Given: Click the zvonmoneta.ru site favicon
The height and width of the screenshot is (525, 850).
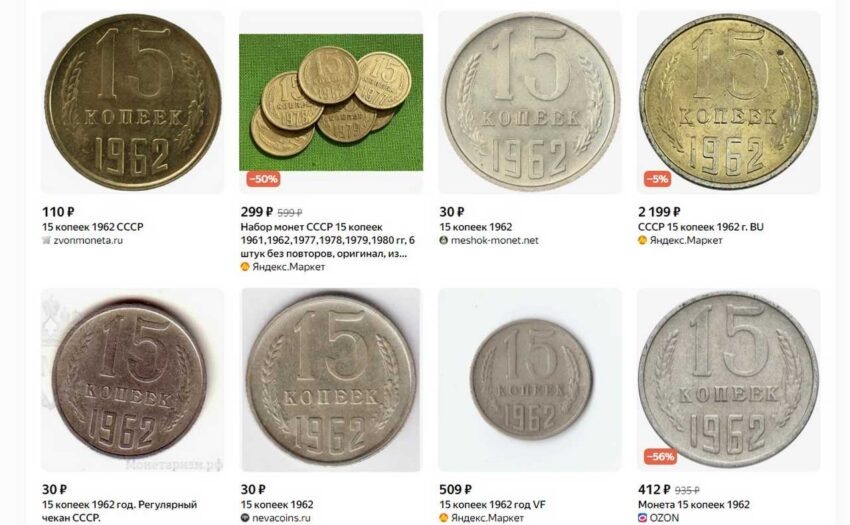Looking at the screenshot, I should 46,240.
